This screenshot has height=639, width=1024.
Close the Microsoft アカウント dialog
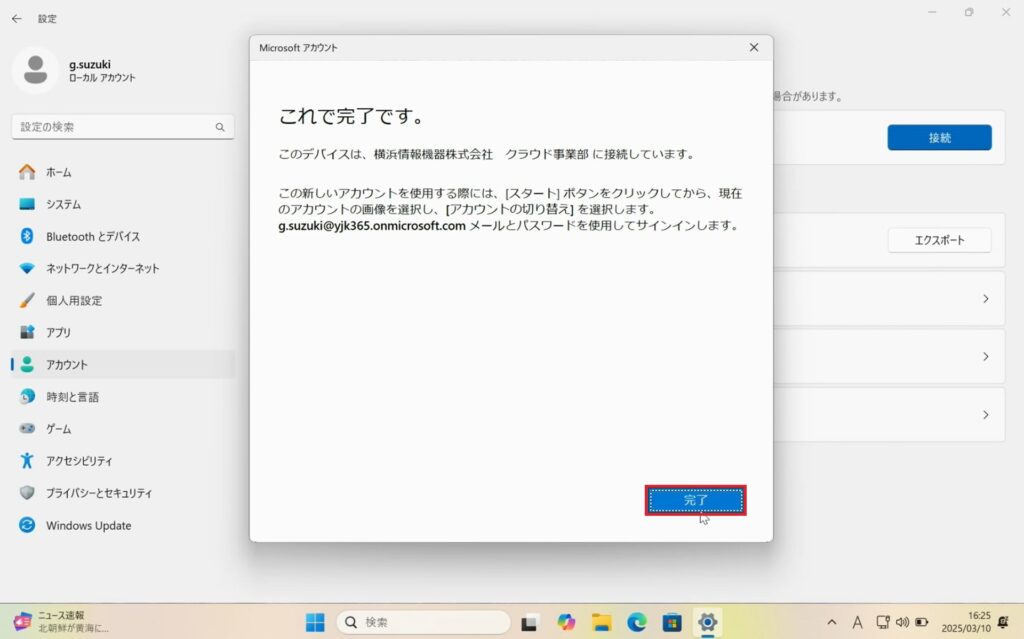point(754,48)
